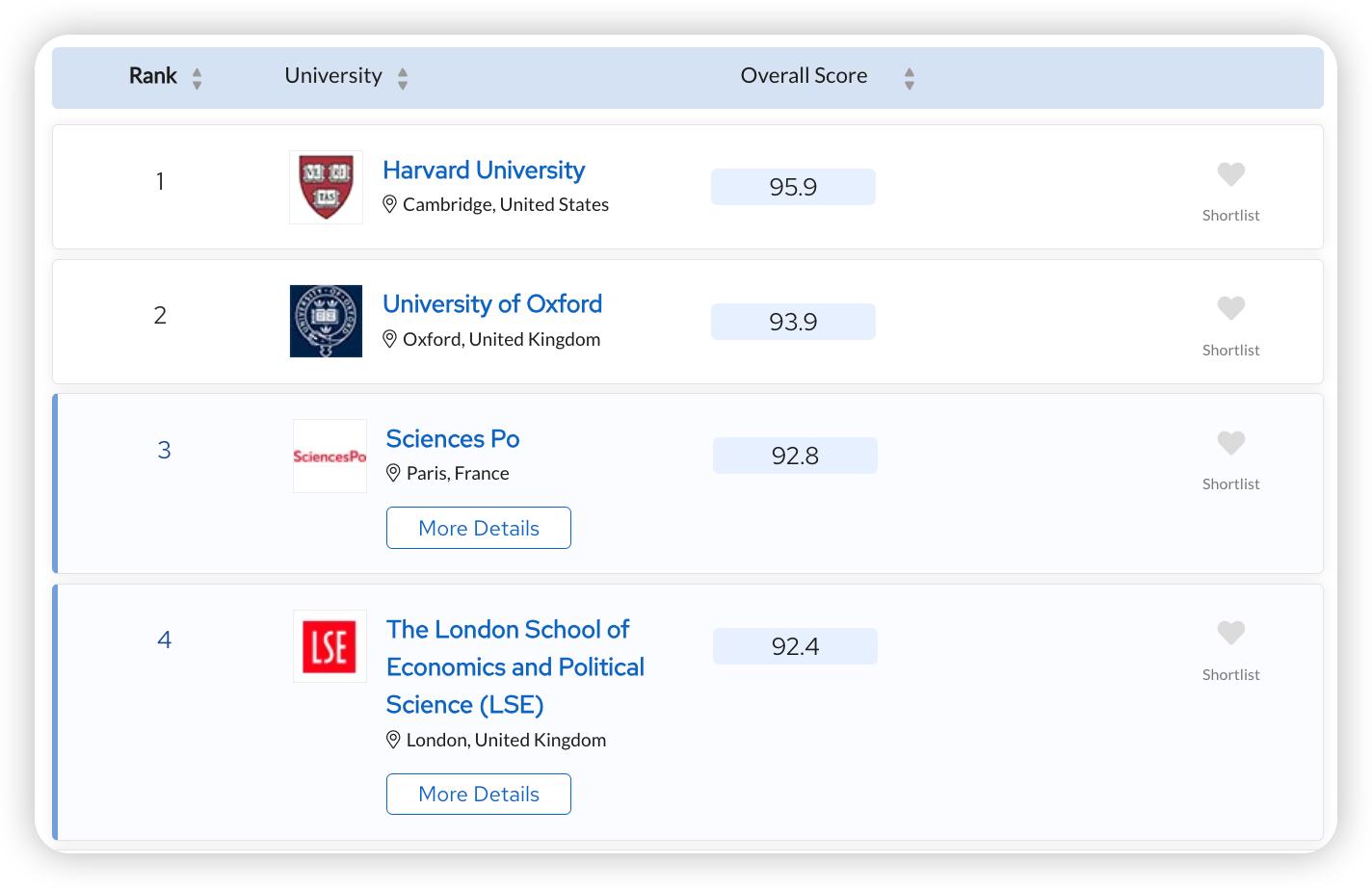The height and width of the screenshot is (888, 1372).
Task: Shortlist Harvard University with the heart icon
Action: pos(1230,174)
